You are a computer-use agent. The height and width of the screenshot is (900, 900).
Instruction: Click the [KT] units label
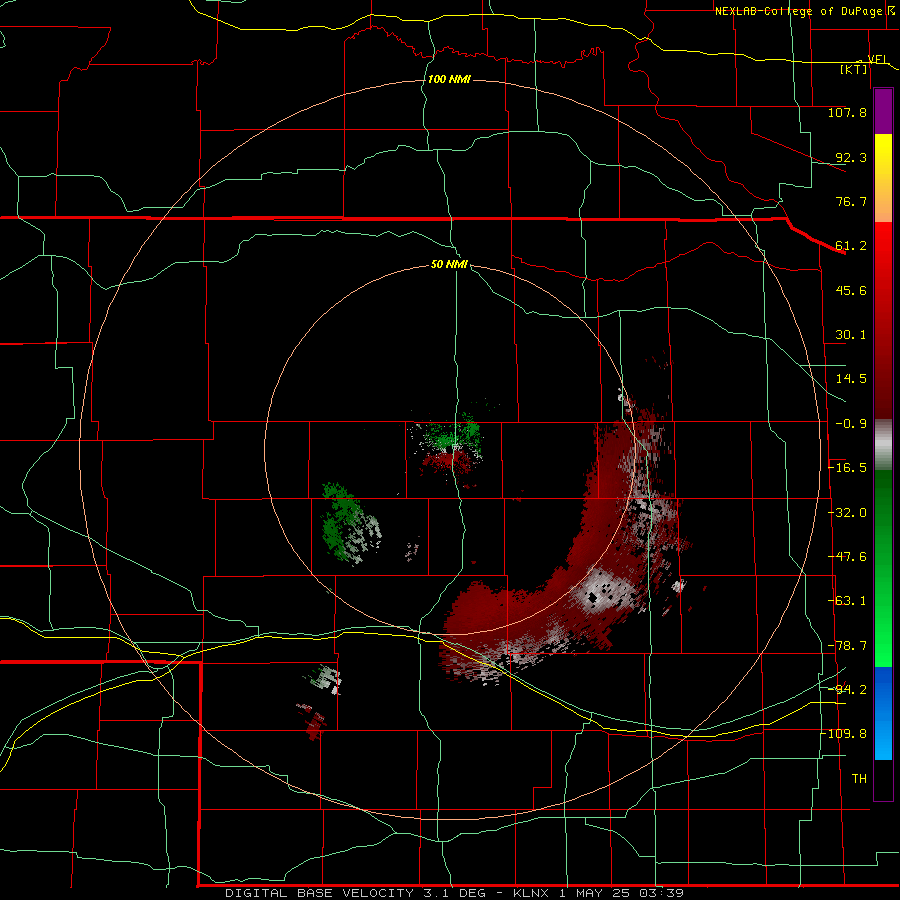click(x=853, y=69)
